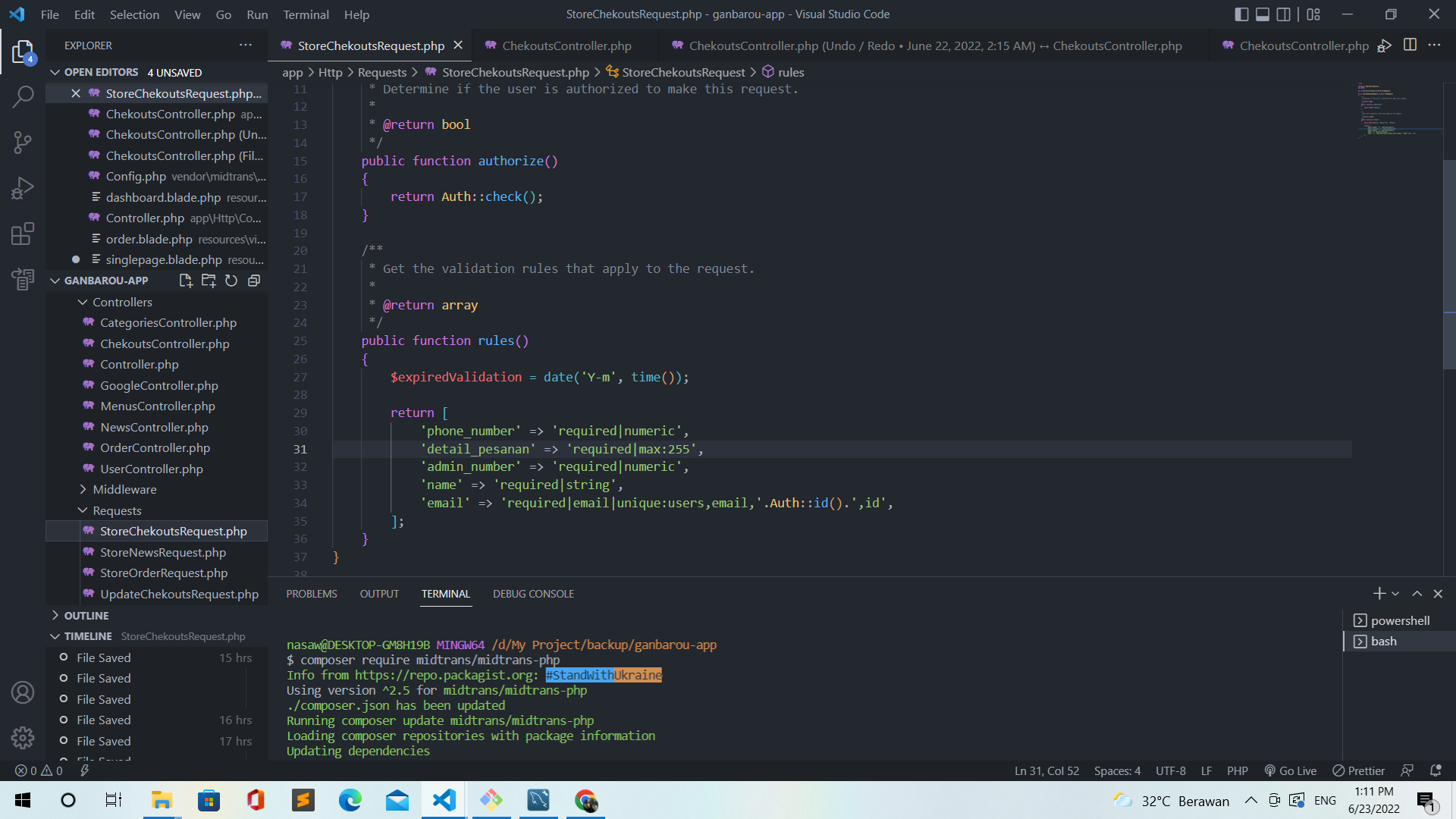
Task: Click Split Editor Right icon
Action: point(1410,45)
